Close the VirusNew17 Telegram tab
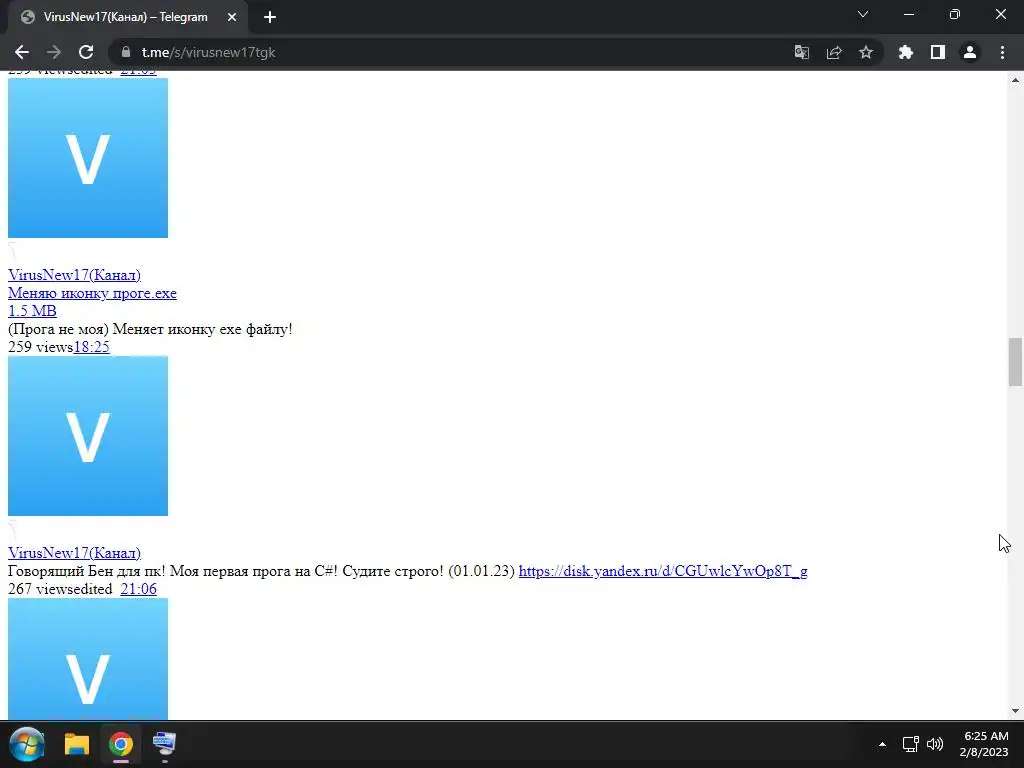The image size is (1024, 768). click(232, 18)
